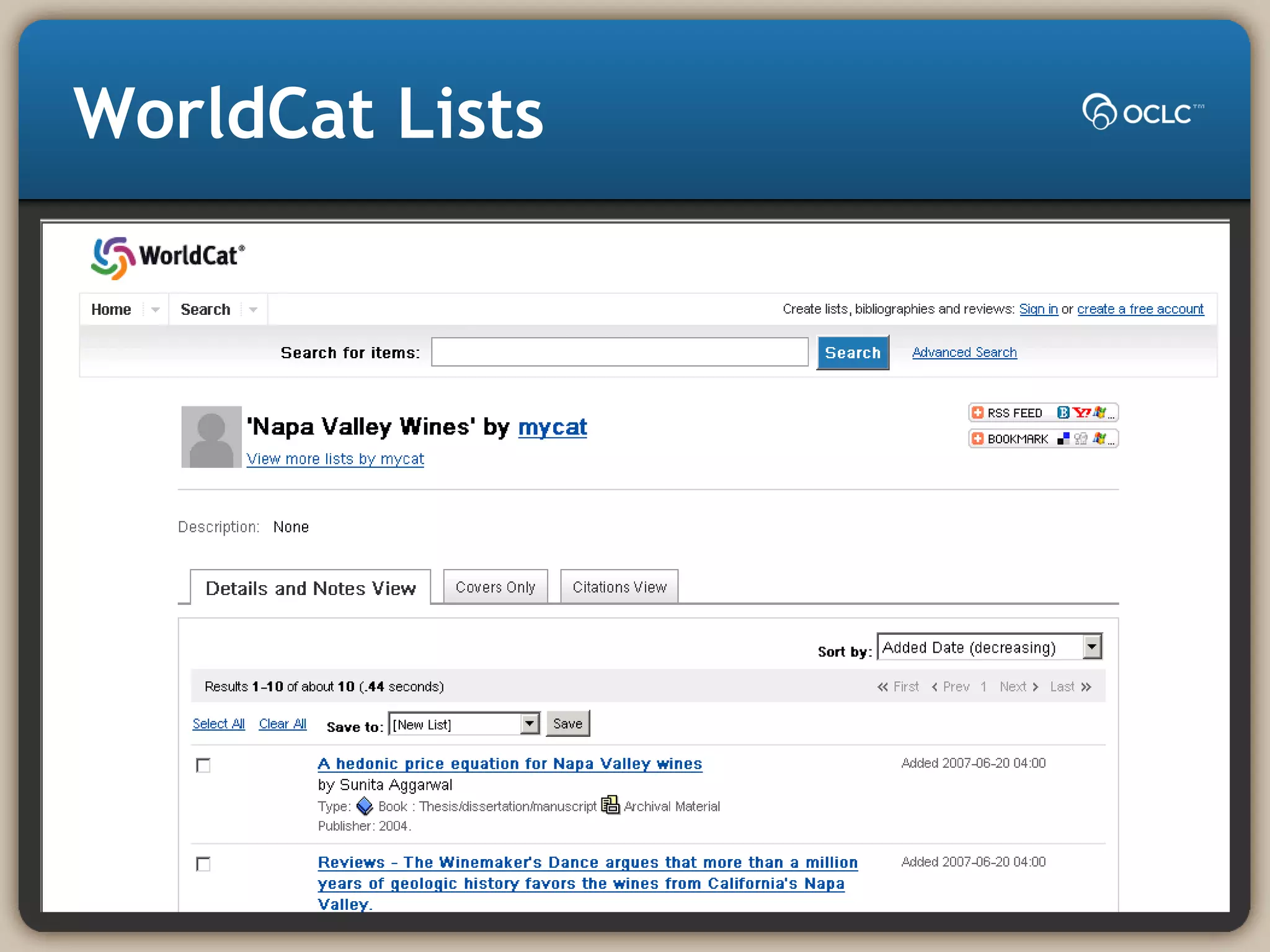1270x952 pixels.
Task: Click the create a free account link
Action: point(1140,309)
